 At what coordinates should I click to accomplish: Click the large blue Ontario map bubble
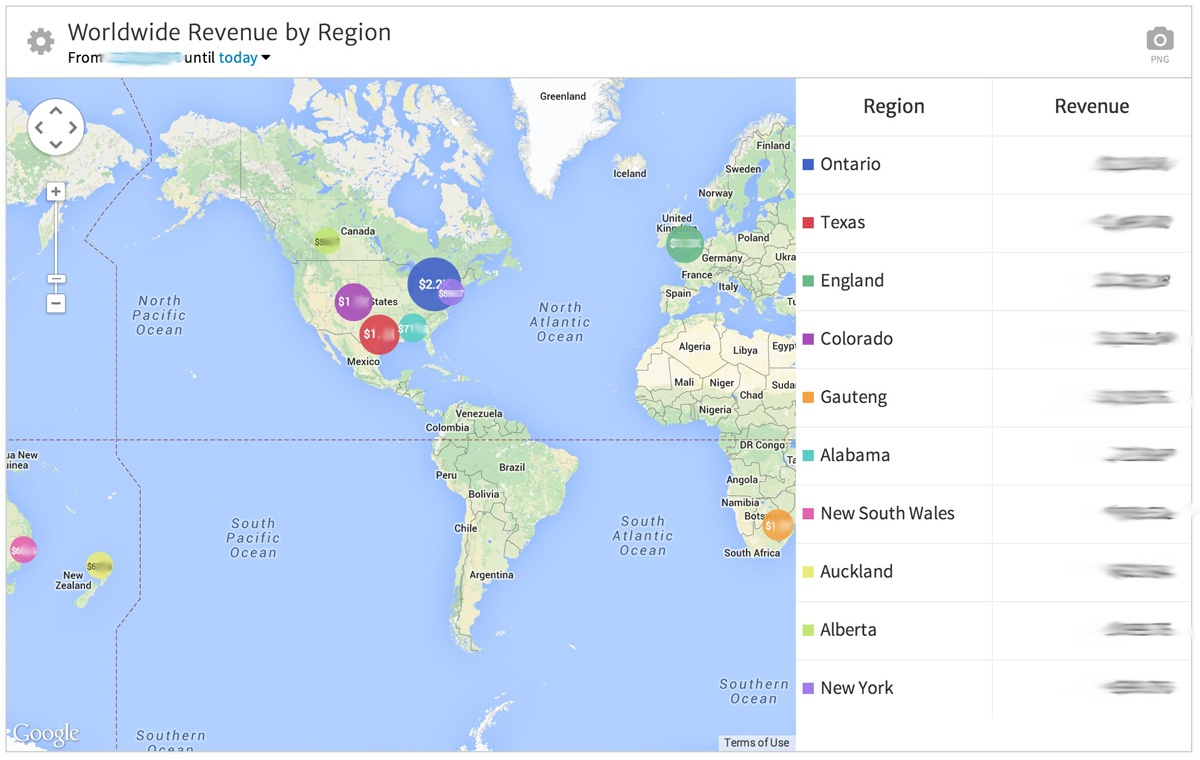click(x=432, y=284)
